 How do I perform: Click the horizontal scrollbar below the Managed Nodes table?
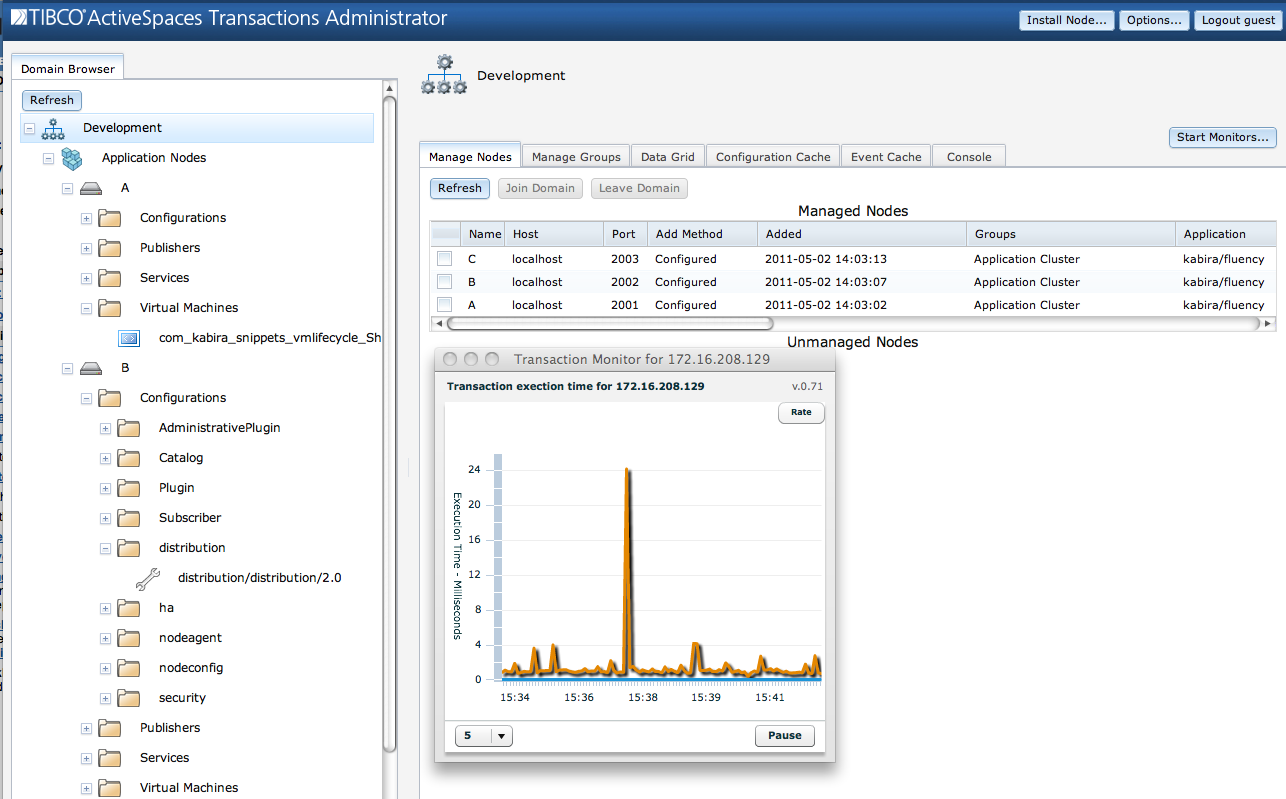pyautogui.click(x=600, y=323)
